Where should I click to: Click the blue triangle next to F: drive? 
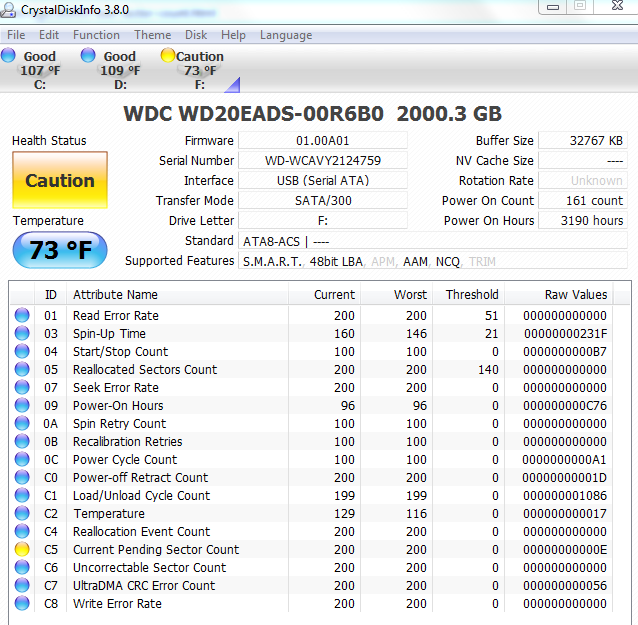(232, 85)
